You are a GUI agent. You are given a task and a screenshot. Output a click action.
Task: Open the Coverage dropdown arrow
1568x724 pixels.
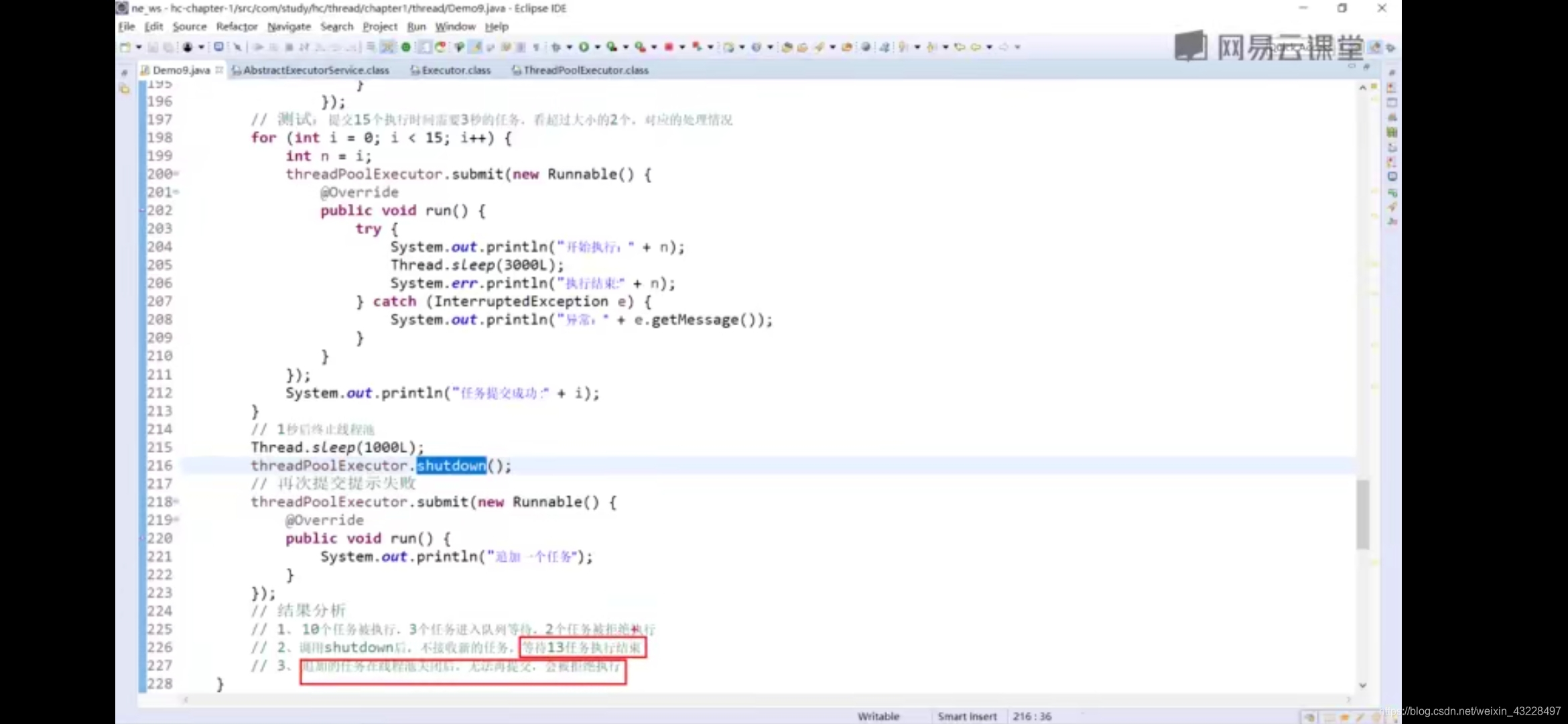(x=625, y=47)
